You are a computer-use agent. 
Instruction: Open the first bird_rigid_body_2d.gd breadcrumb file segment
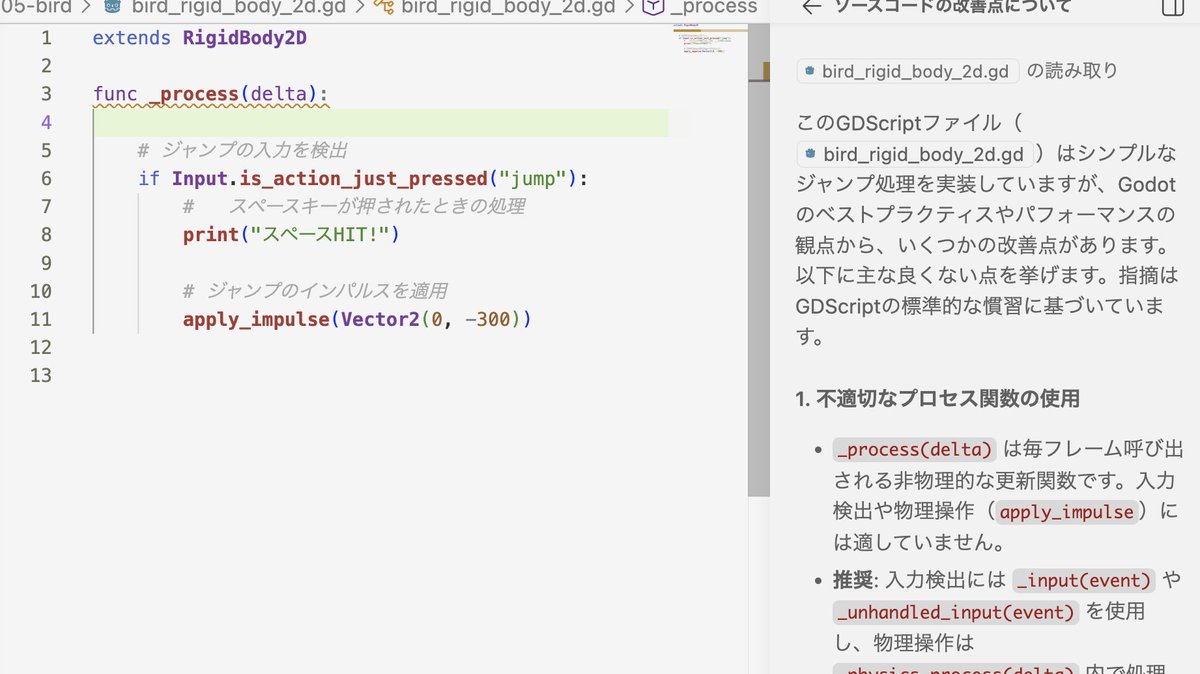(240, 7)
